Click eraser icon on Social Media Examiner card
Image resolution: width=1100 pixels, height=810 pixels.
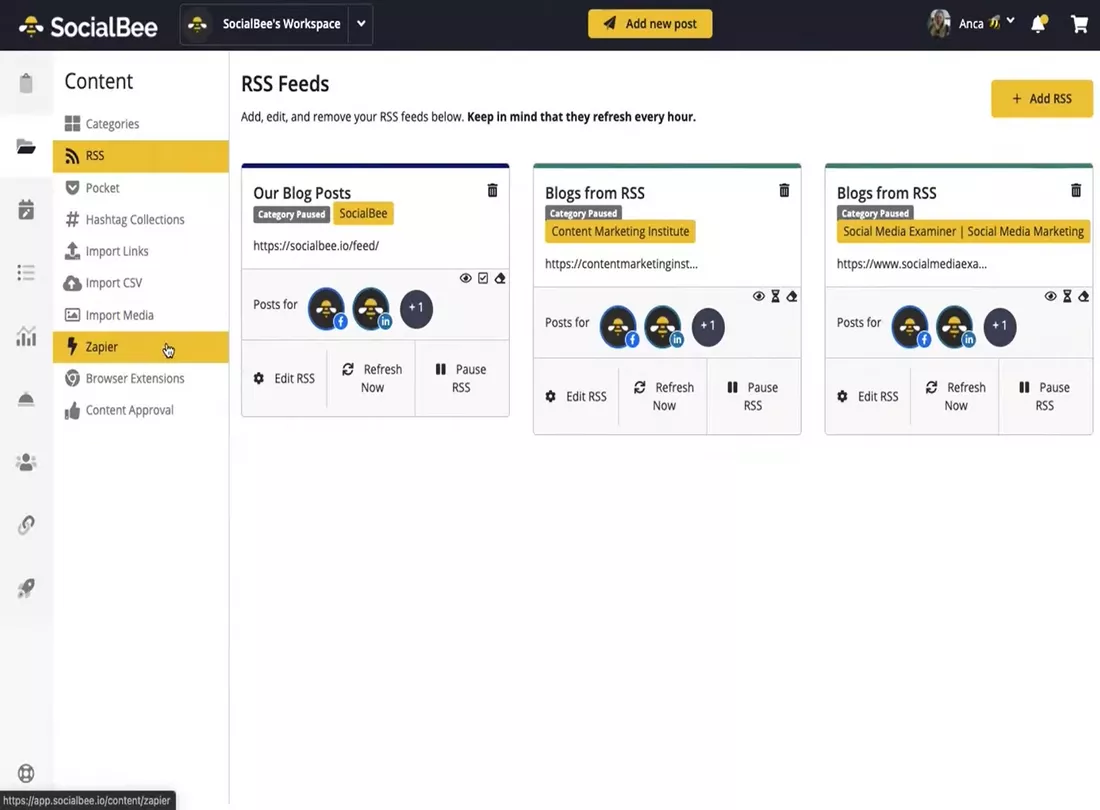[1083, 297]
